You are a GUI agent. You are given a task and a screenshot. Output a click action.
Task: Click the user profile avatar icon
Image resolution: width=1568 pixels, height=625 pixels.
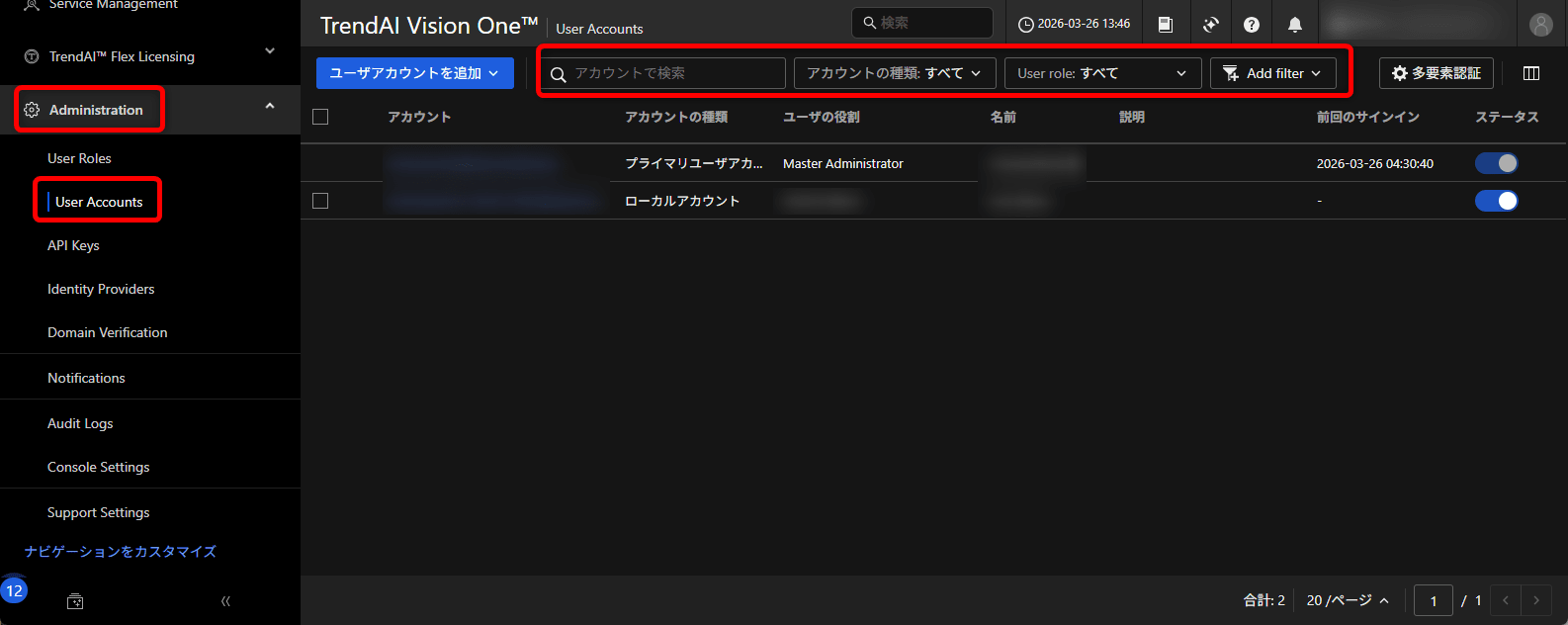point(1540,25)
